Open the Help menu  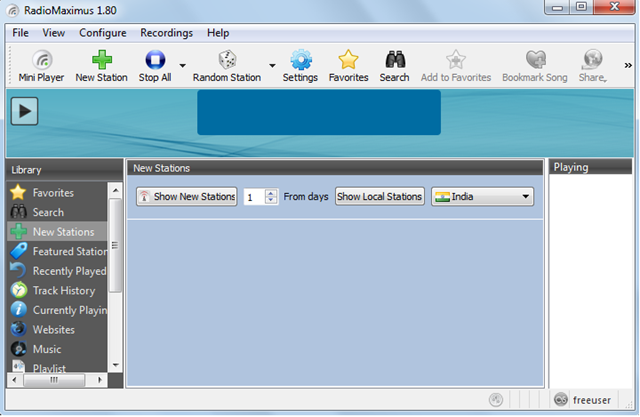click(x=218, y=33)
